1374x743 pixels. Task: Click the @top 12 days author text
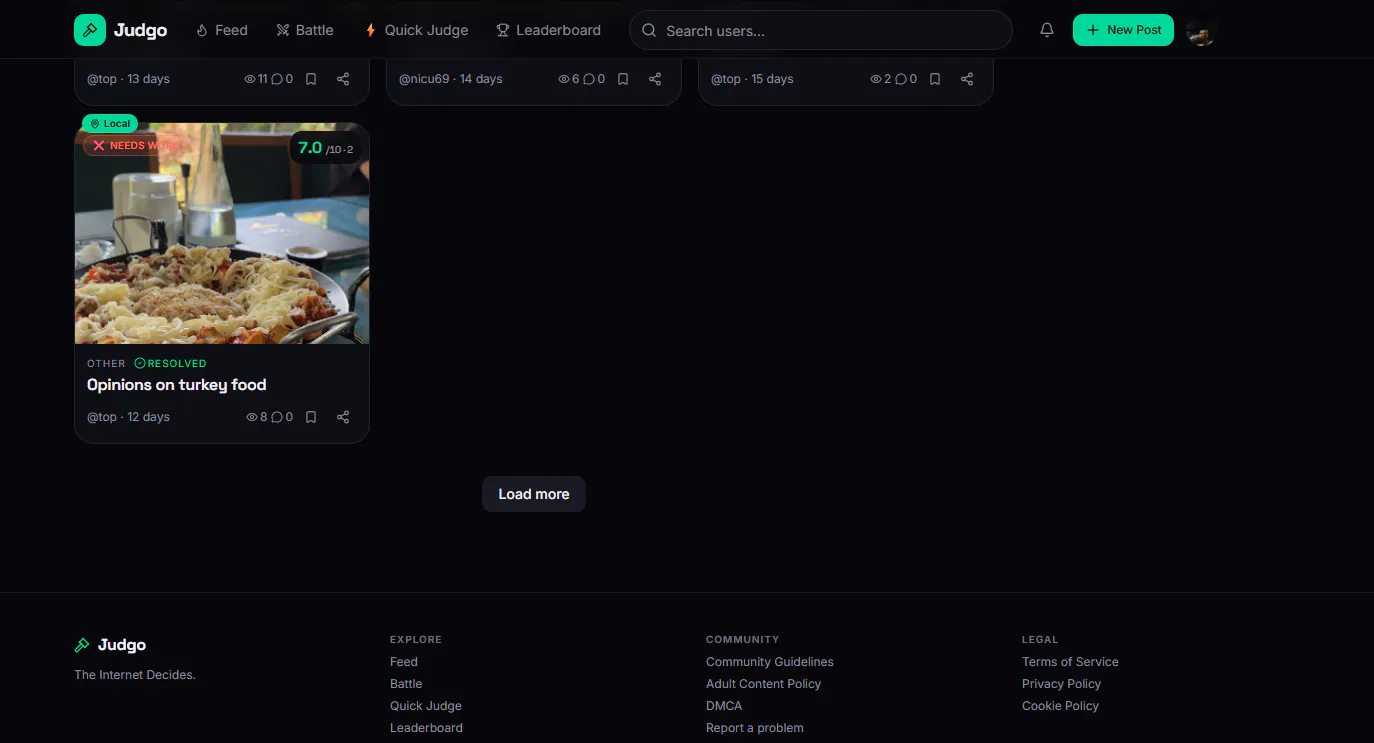[x=128, y=417]
